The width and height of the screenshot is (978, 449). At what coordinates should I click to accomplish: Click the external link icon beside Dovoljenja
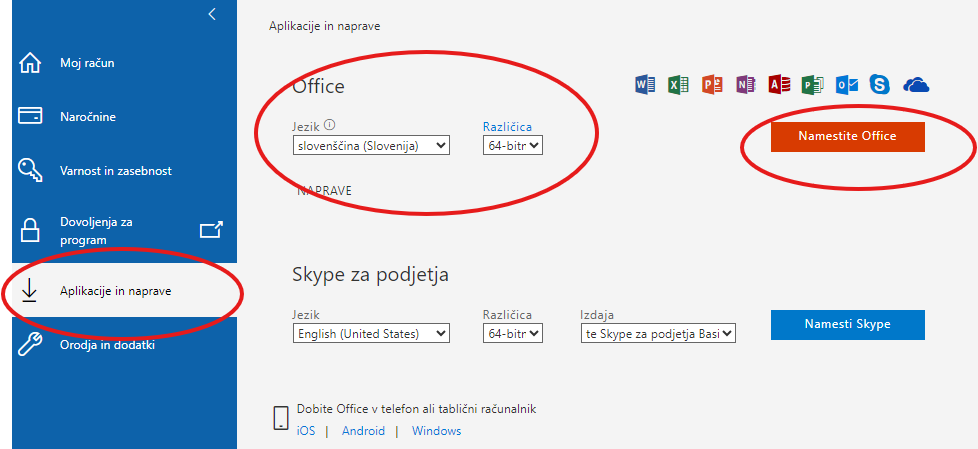tap(211, 230)
